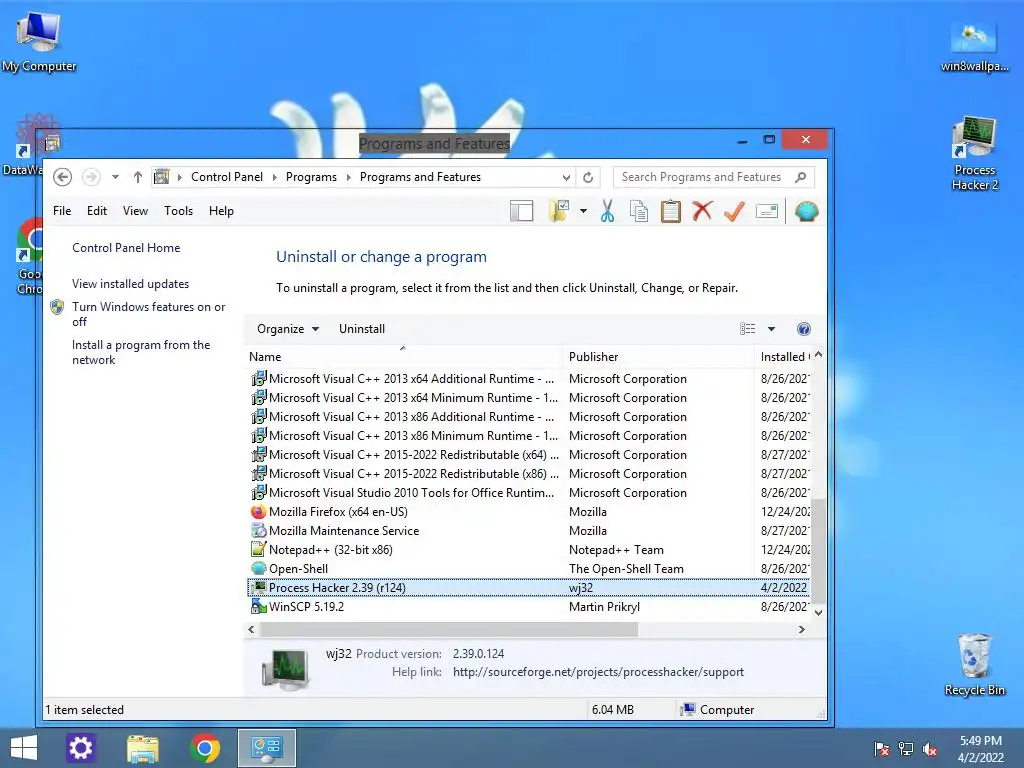1024x768 pixels.
Task: Sort by the Publisher column header
Action: pyautogui.click(x=658, y=357)
